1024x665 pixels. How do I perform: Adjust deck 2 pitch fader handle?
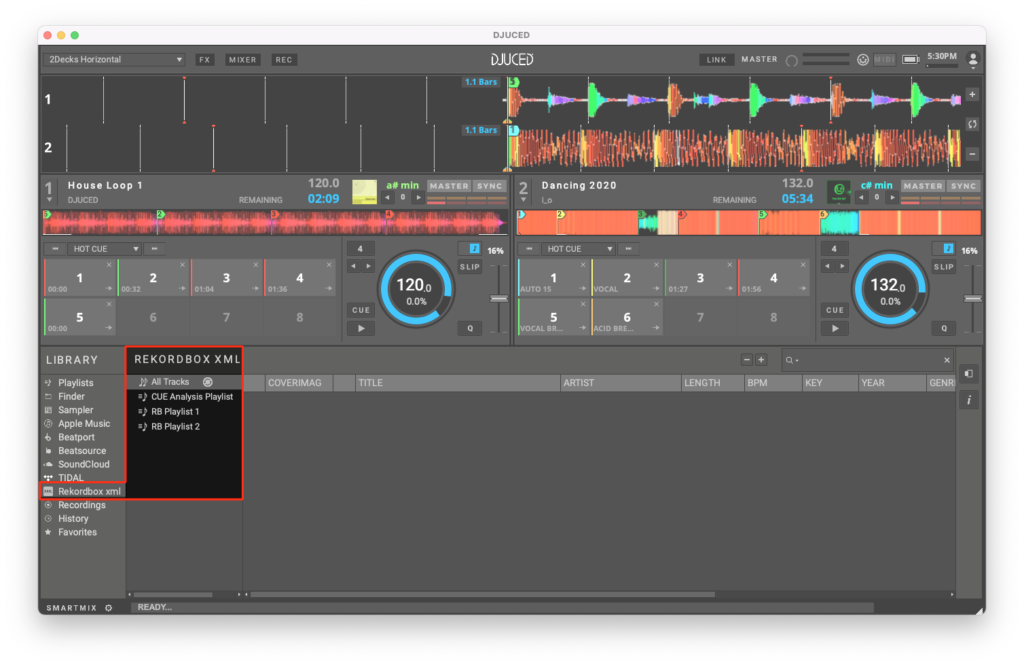pos(969,299)
